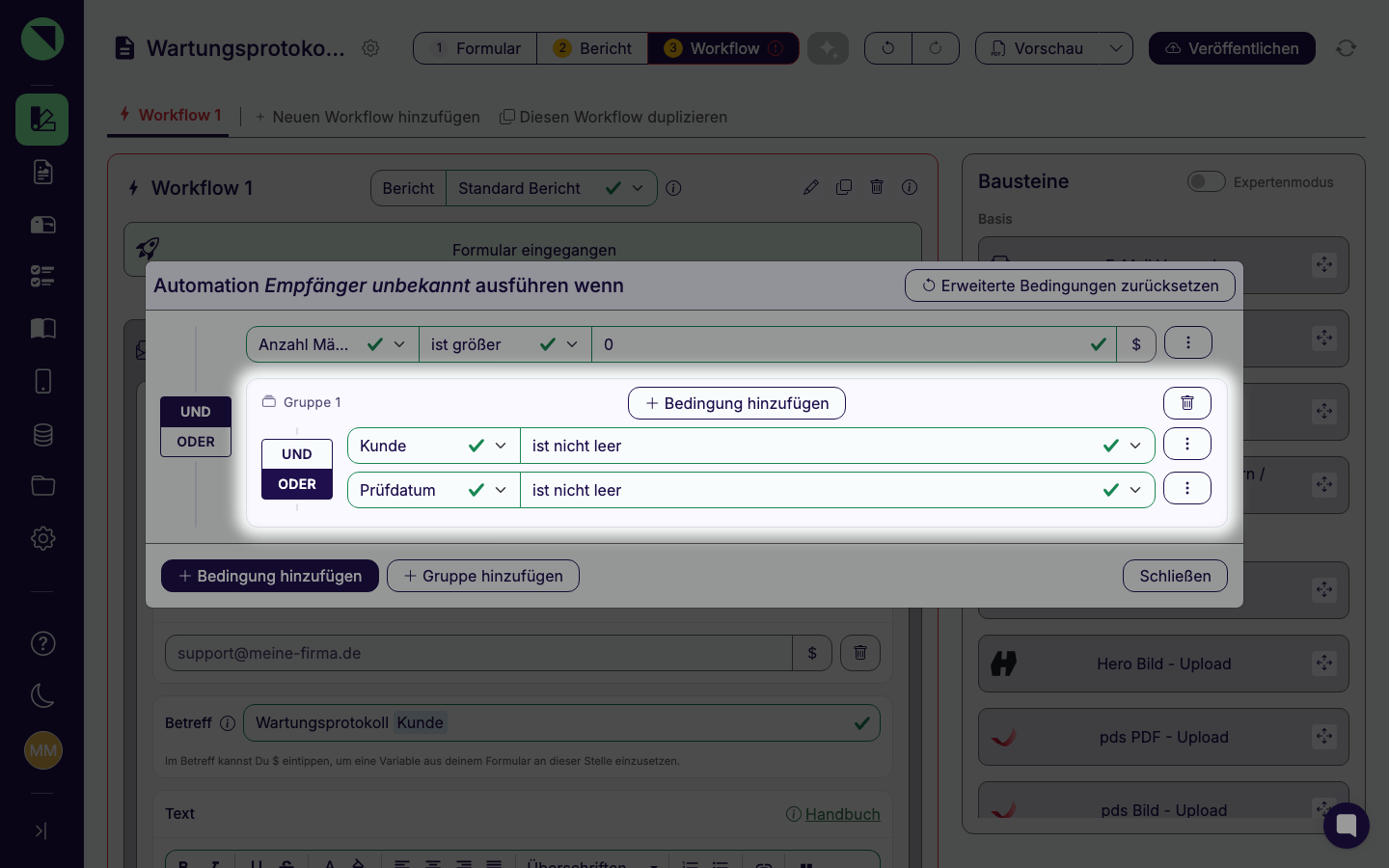Open the help question mark in sidebar

click(x=42, y=643)
